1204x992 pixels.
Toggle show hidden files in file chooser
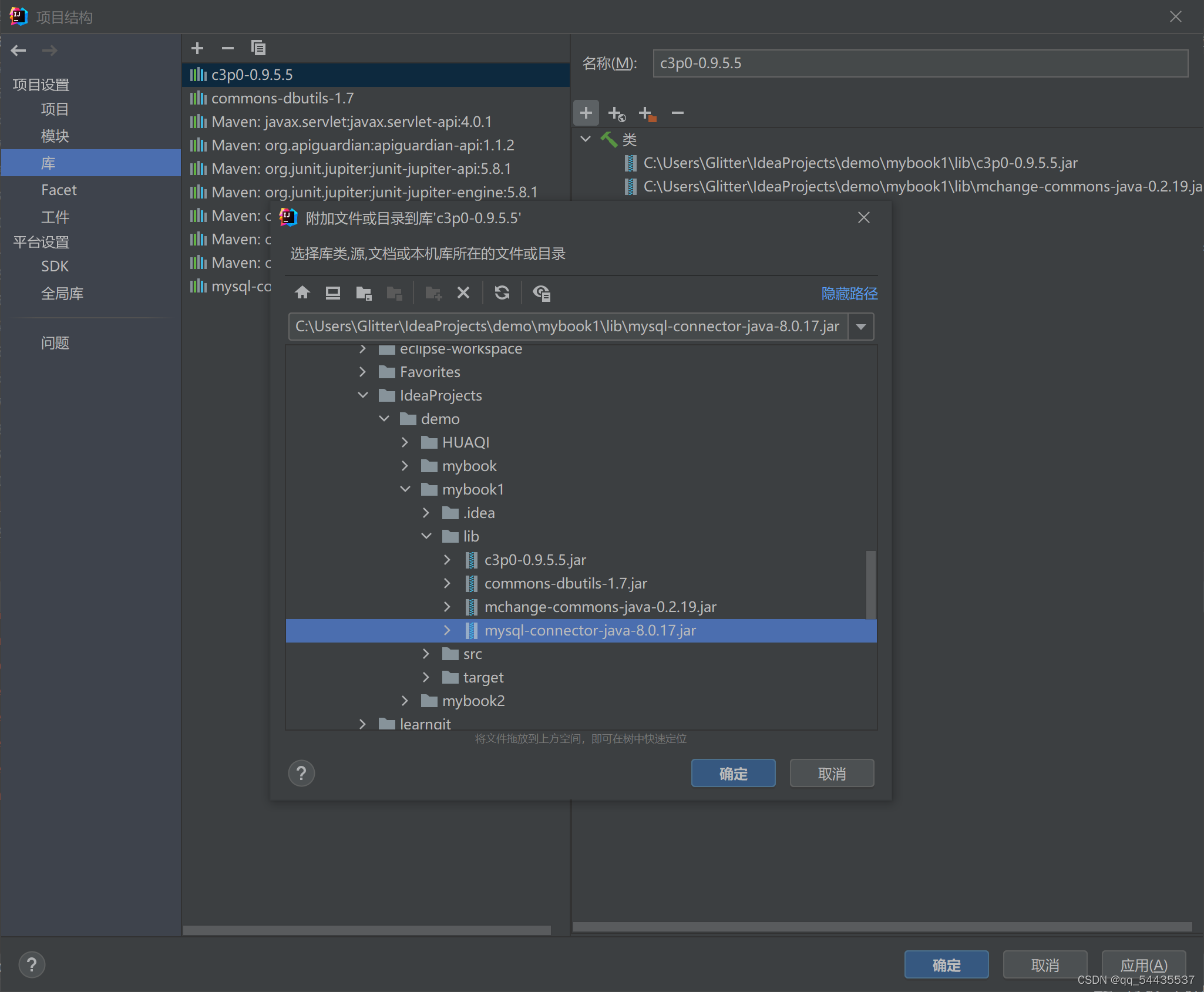542,292
